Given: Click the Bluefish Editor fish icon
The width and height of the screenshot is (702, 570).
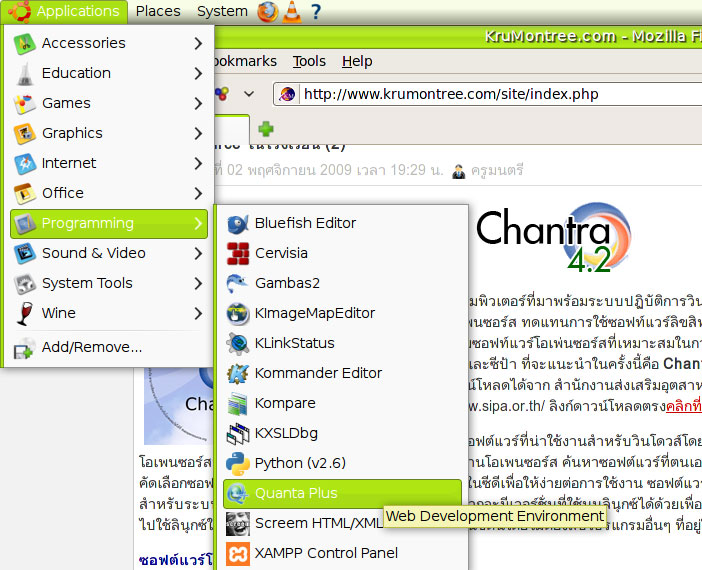Looking at the screenshot, I should (x=237, y=223).
